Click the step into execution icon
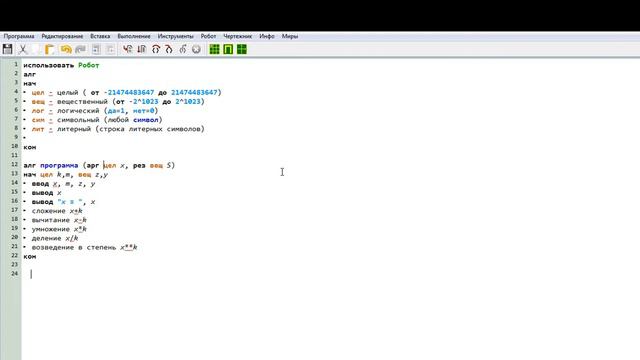The image size is (640, 360). click(x=169, y=49)
